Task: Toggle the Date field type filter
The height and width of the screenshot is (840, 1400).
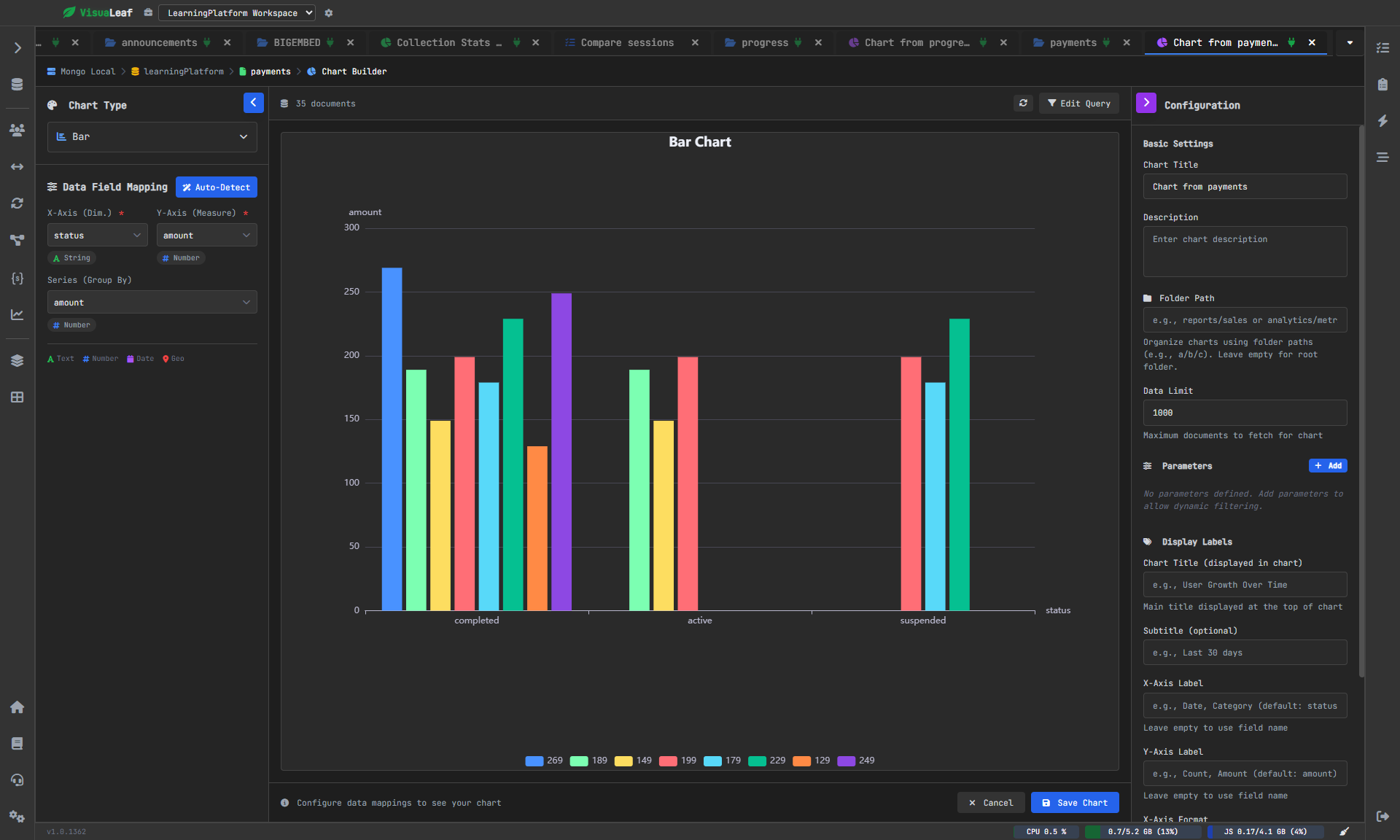Action: coord(140,358)
